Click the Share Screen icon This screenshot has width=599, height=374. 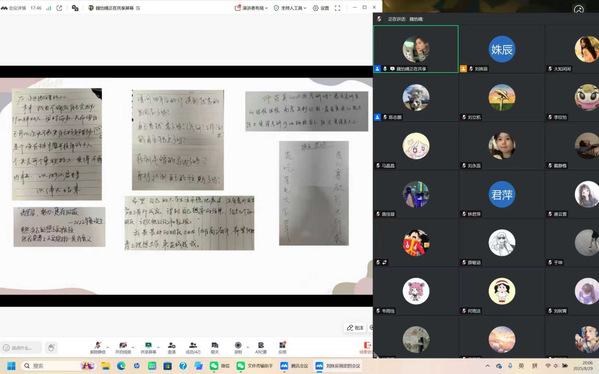coord(148,347)
